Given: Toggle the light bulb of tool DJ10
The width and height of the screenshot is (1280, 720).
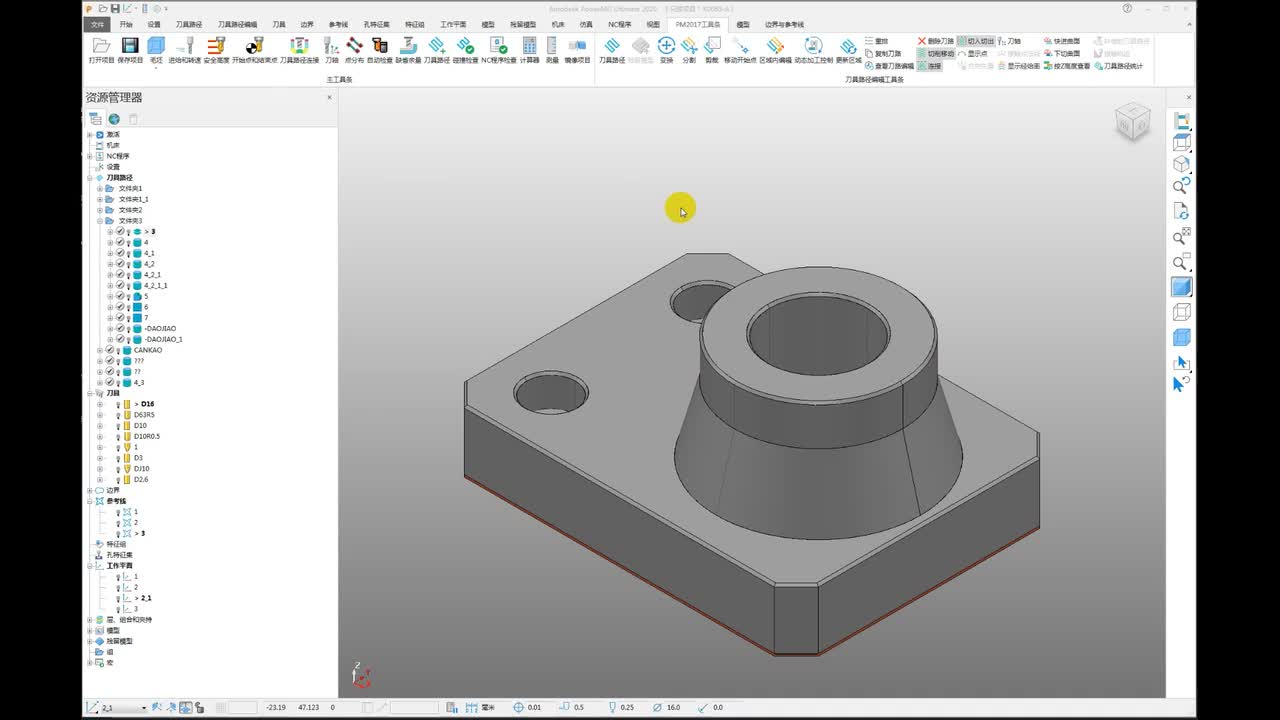Looking at the screenshot, I should click(118, 469).
